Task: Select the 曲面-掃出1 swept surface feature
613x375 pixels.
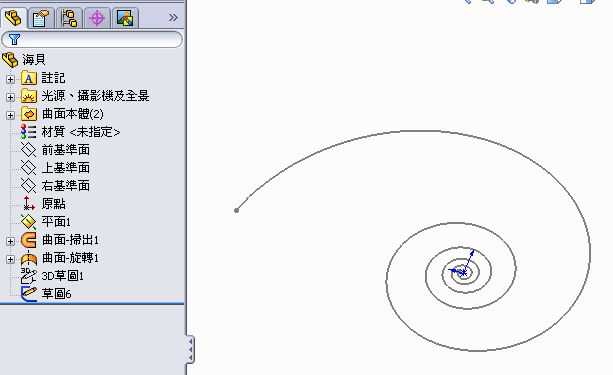Action: point(70,240)
